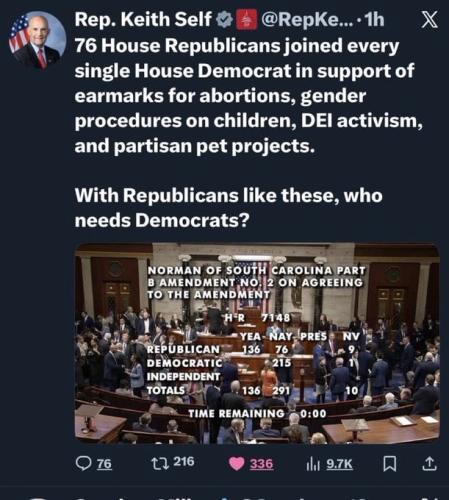Click the 336 likes count
This screenshot has height=500, width=449.
[262, 464]
